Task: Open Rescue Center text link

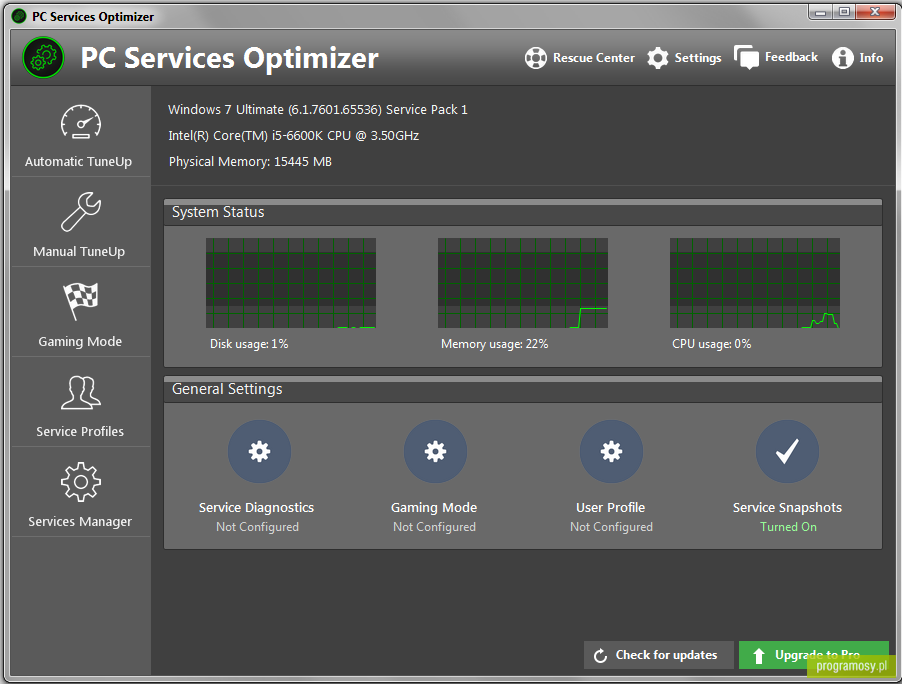Action: pyautogui.click(x=594, y=58)
